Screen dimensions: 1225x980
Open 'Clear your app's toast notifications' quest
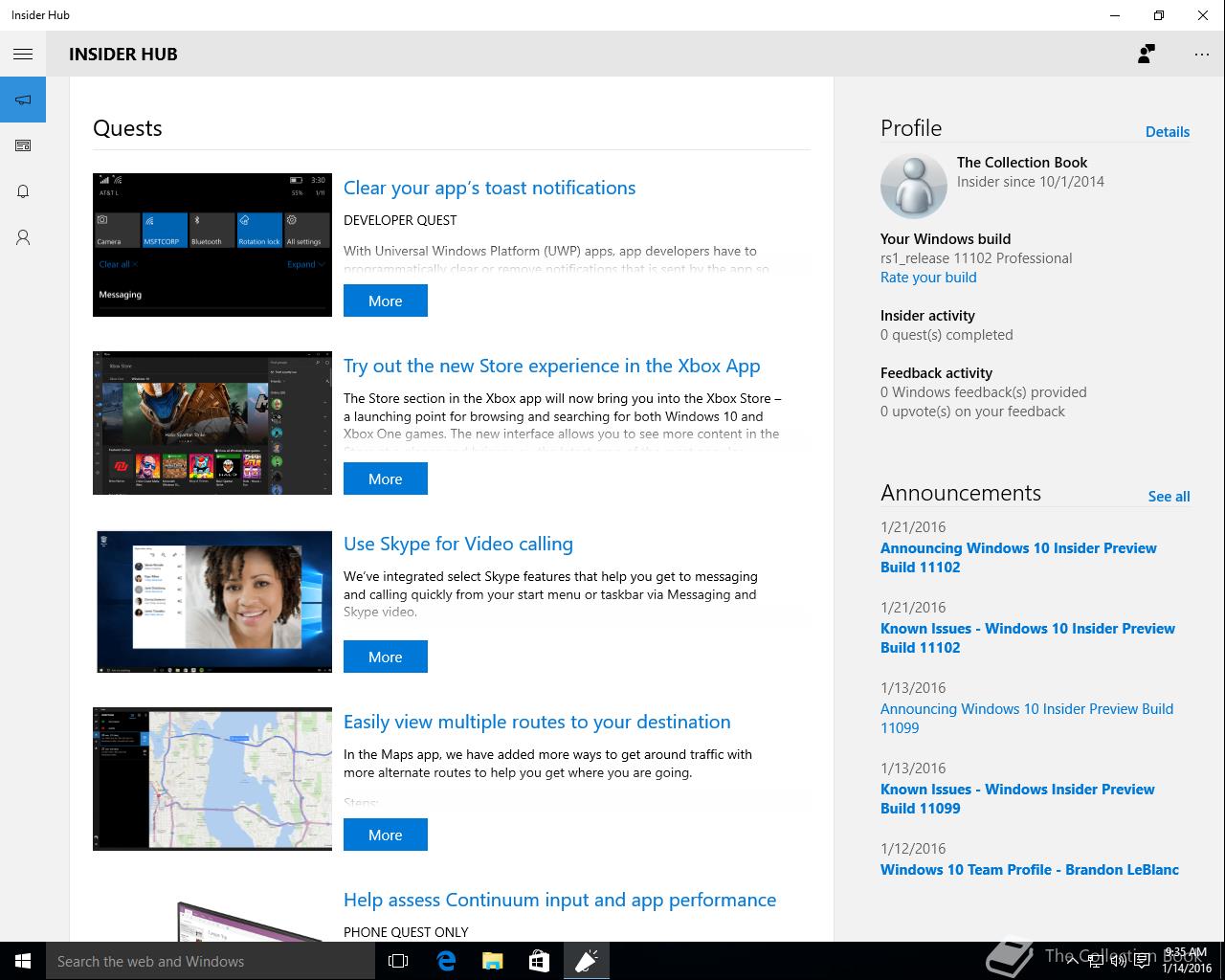489,188
